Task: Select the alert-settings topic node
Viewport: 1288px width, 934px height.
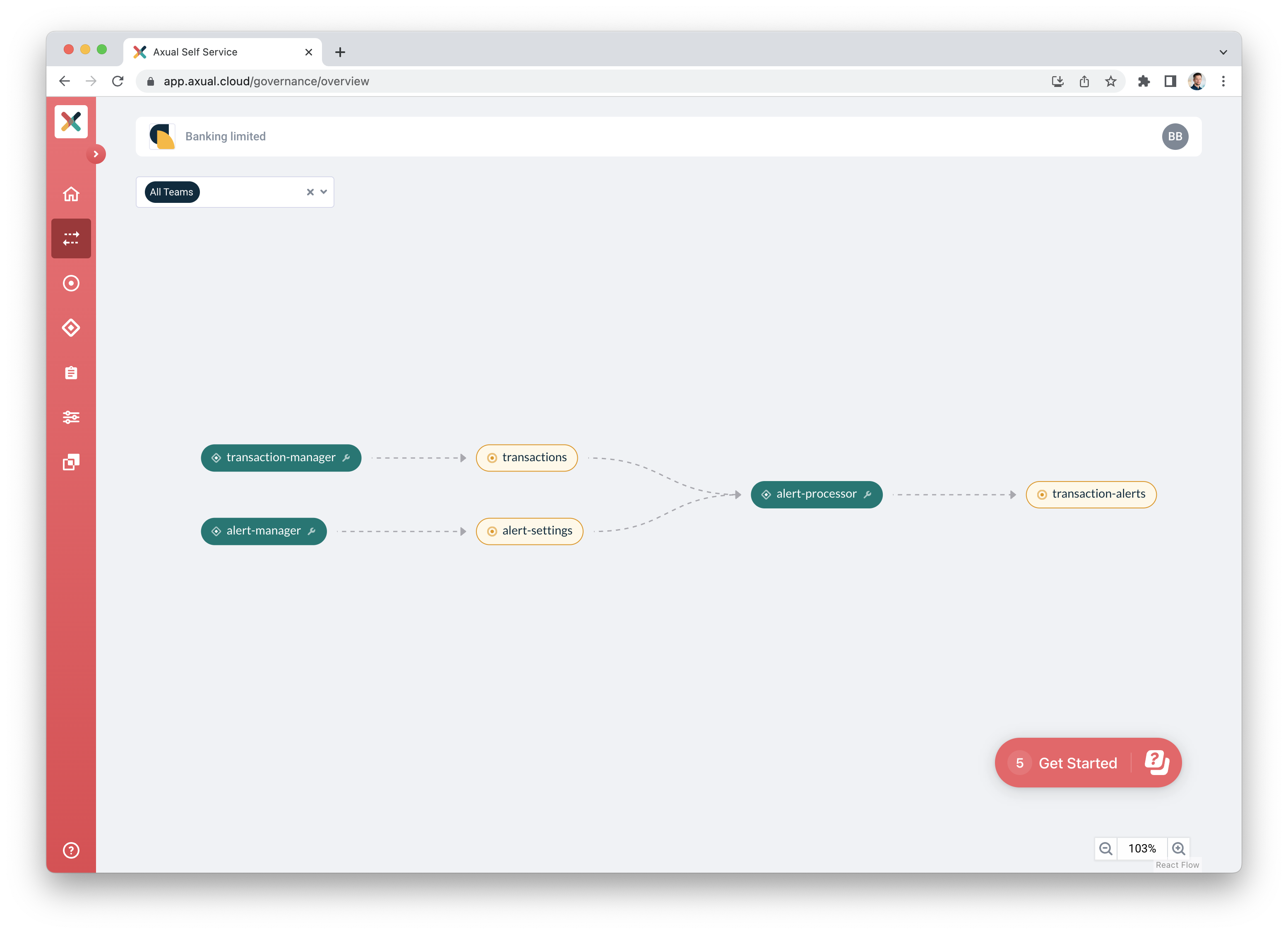Action: (x=529, y=531)
